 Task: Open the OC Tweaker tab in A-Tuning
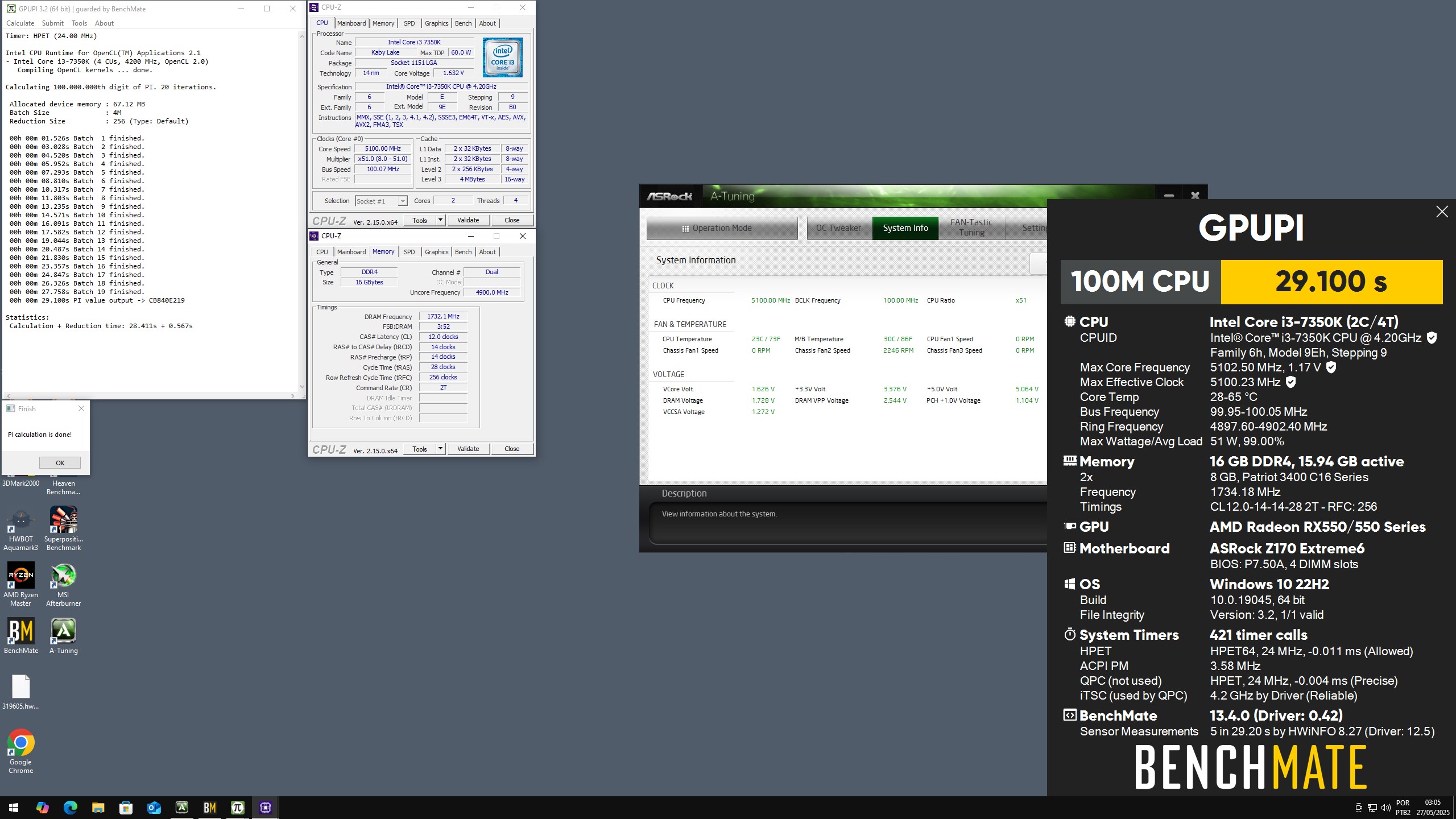coord(839,228)
